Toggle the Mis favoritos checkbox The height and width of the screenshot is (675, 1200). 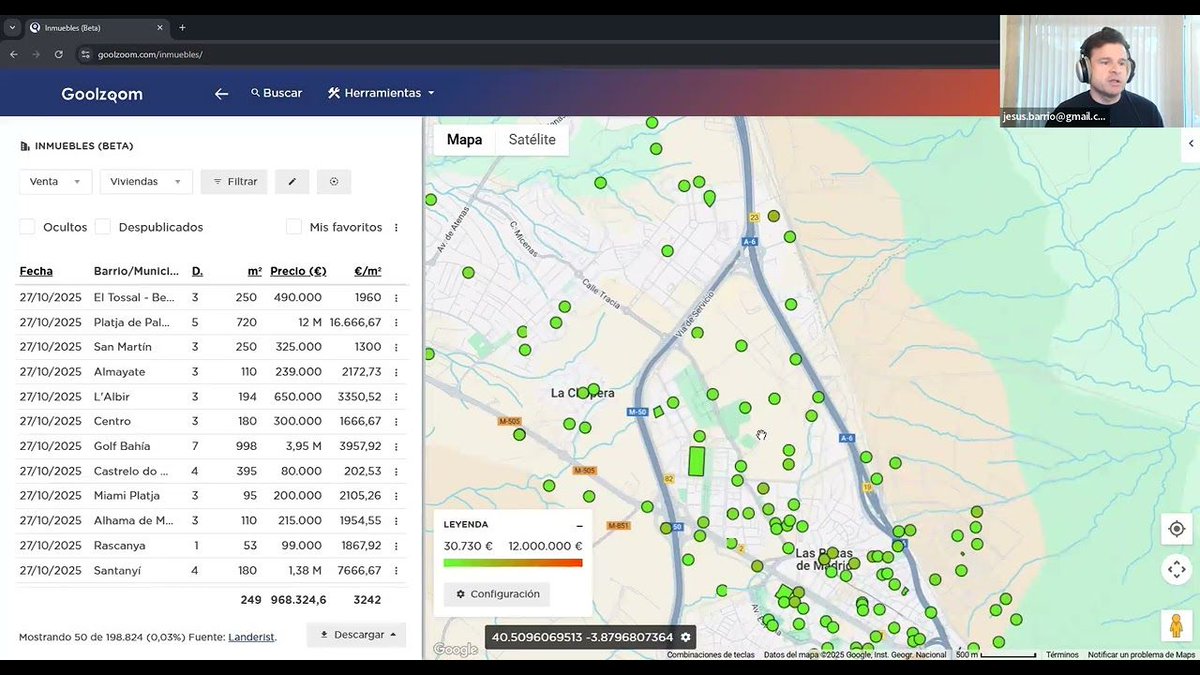click(294, 227)
